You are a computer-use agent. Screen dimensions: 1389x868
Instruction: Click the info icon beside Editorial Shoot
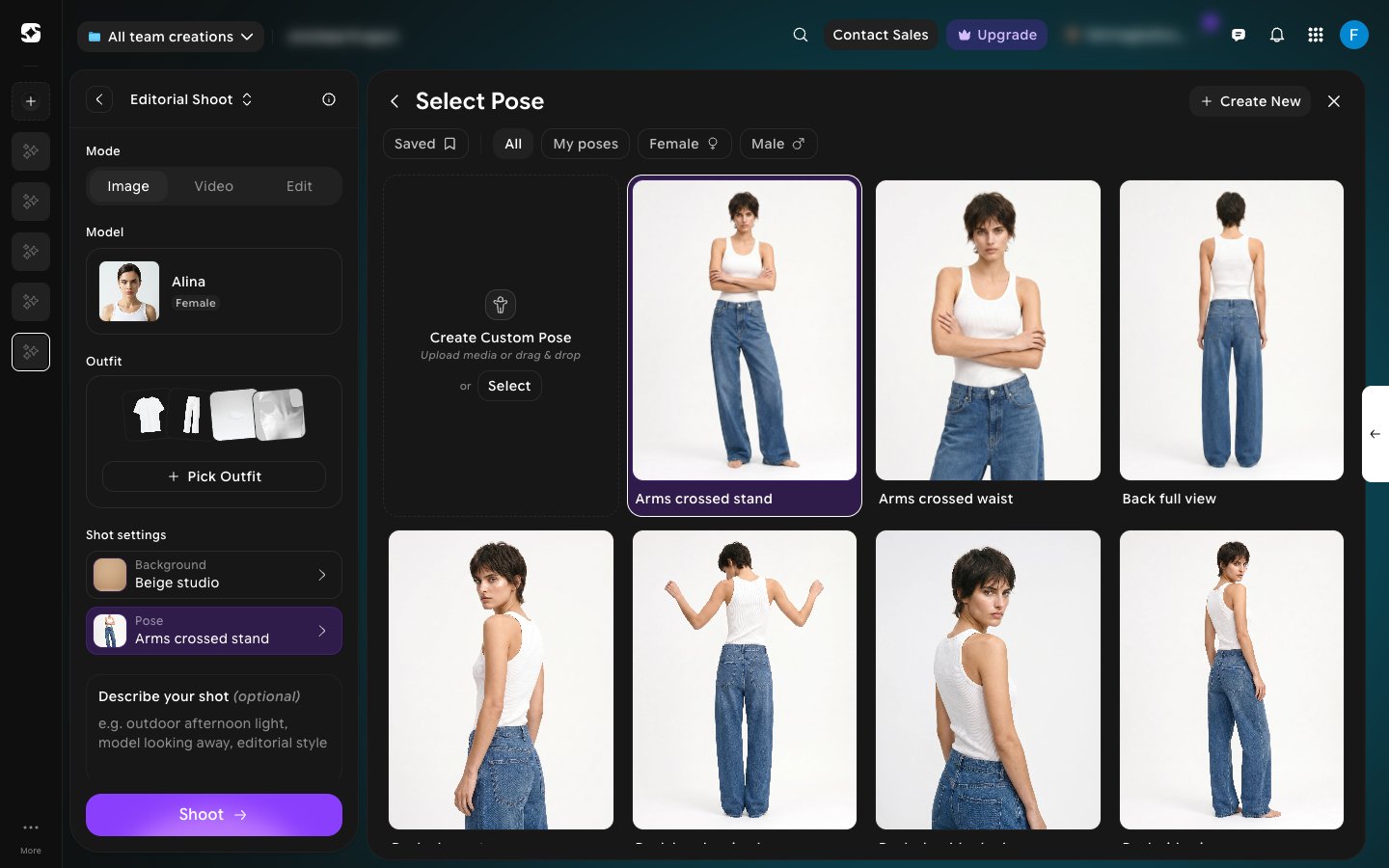(x=329, y=99)
